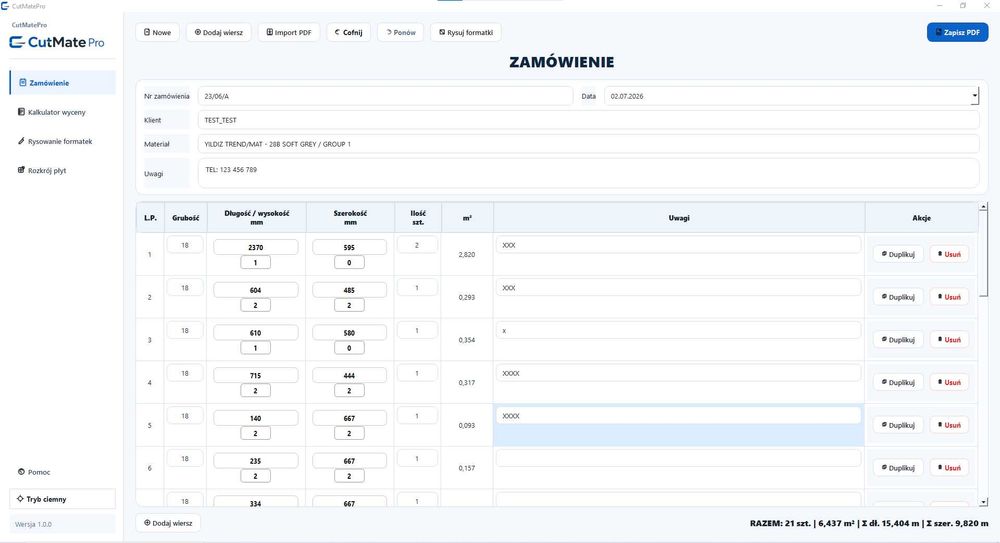
Task: Click table scrollbar down arrow
Action: pos(983,502)
